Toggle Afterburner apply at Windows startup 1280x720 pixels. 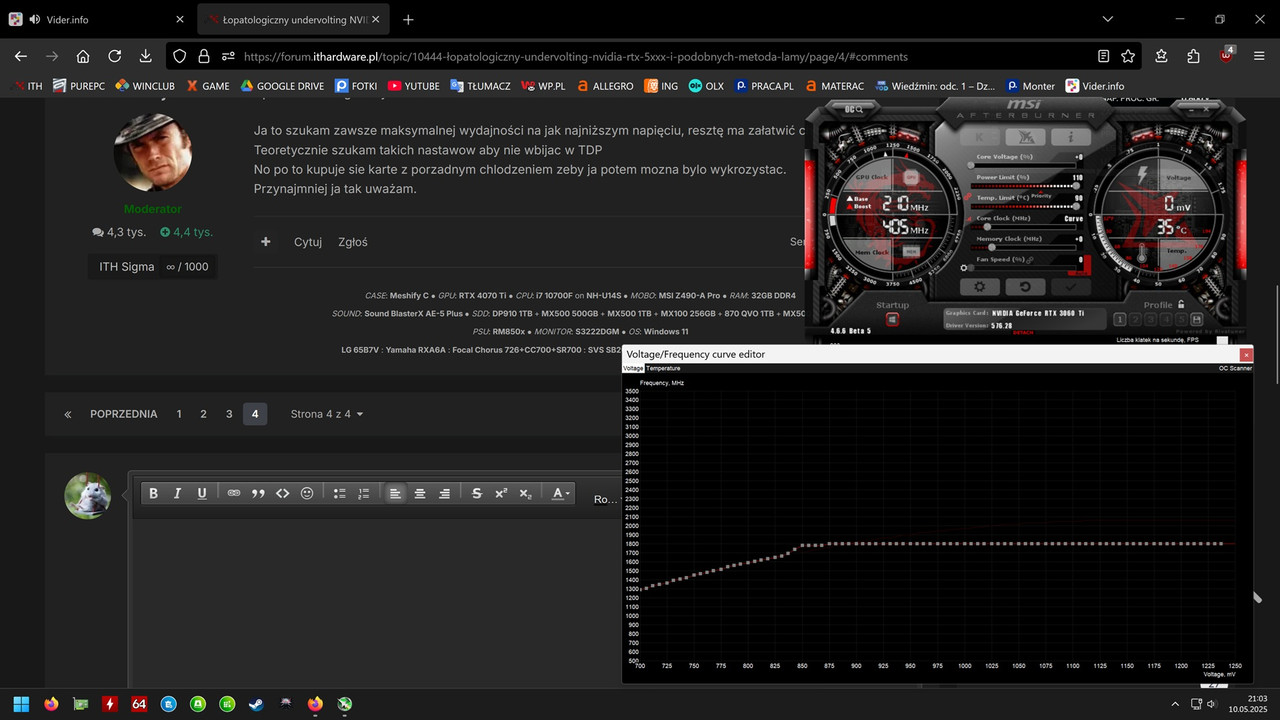point(892,319)
